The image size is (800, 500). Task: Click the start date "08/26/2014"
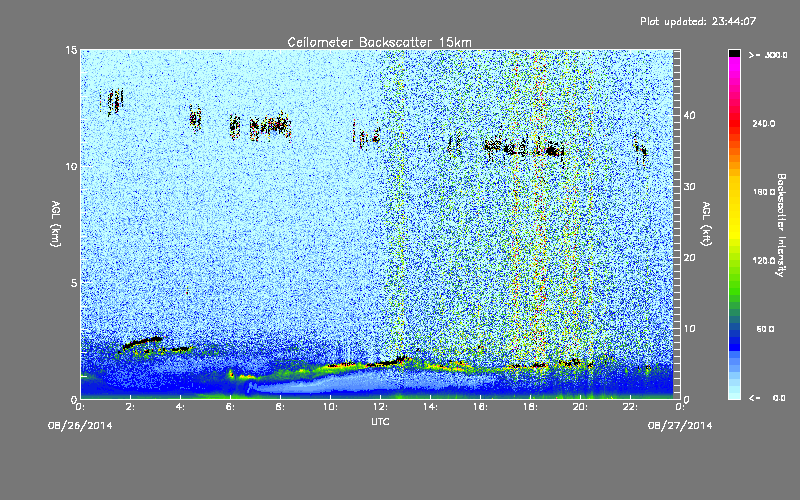pos(80,426)
